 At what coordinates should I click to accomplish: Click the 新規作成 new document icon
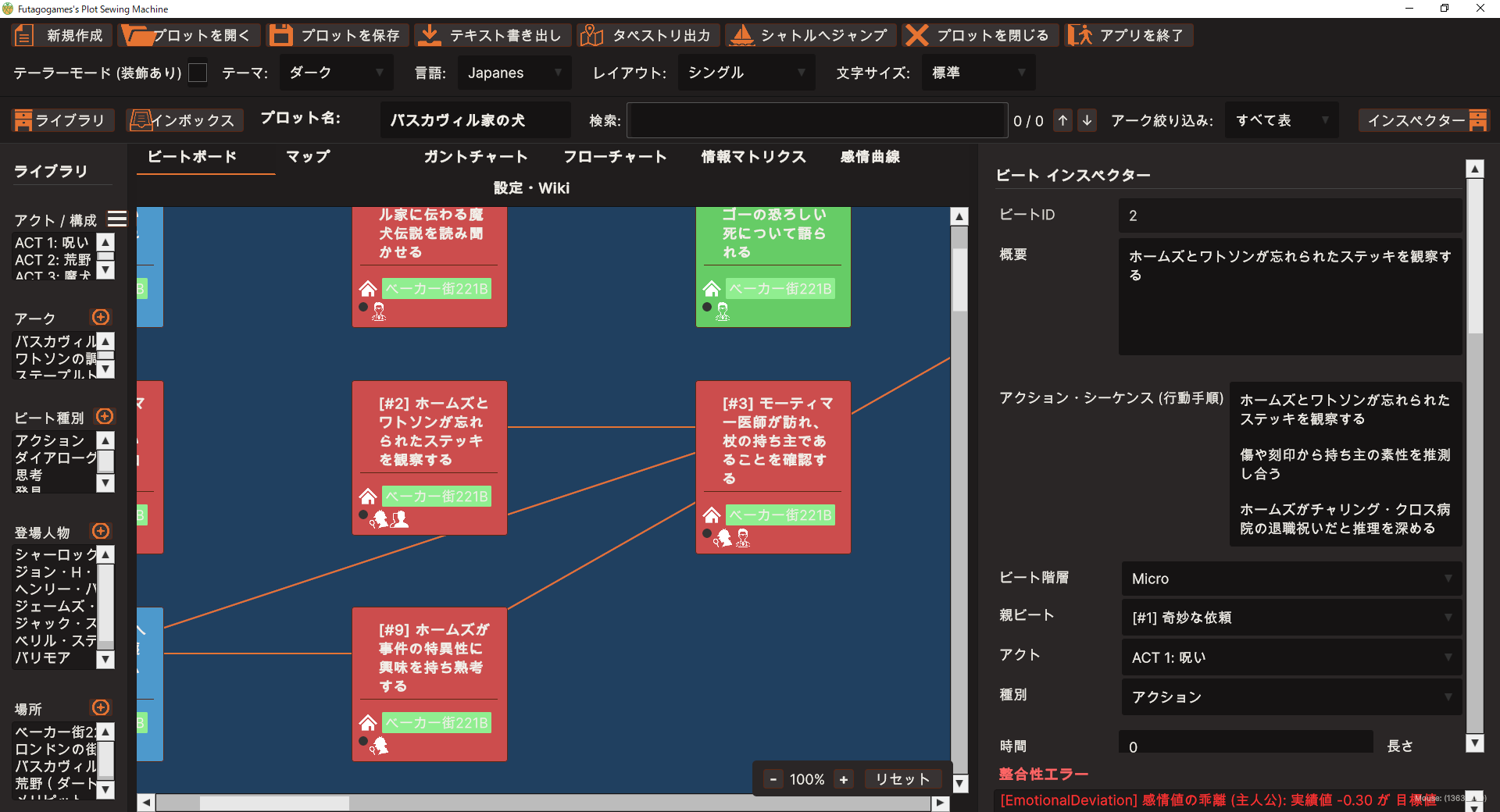[x=24, y=35]
